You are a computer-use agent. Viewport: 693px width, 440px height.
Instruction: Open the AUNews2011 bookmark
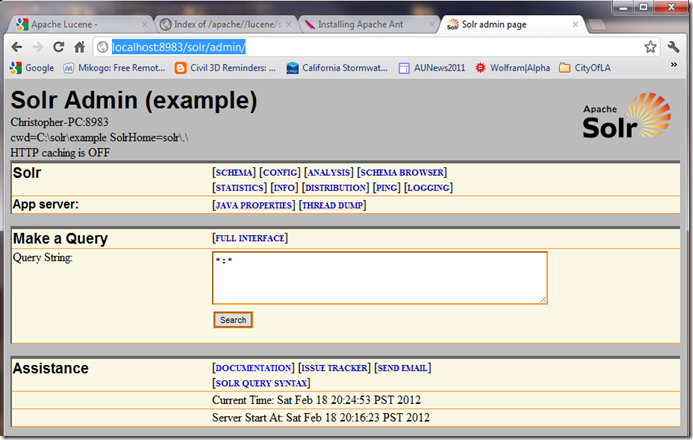point(432,68)
